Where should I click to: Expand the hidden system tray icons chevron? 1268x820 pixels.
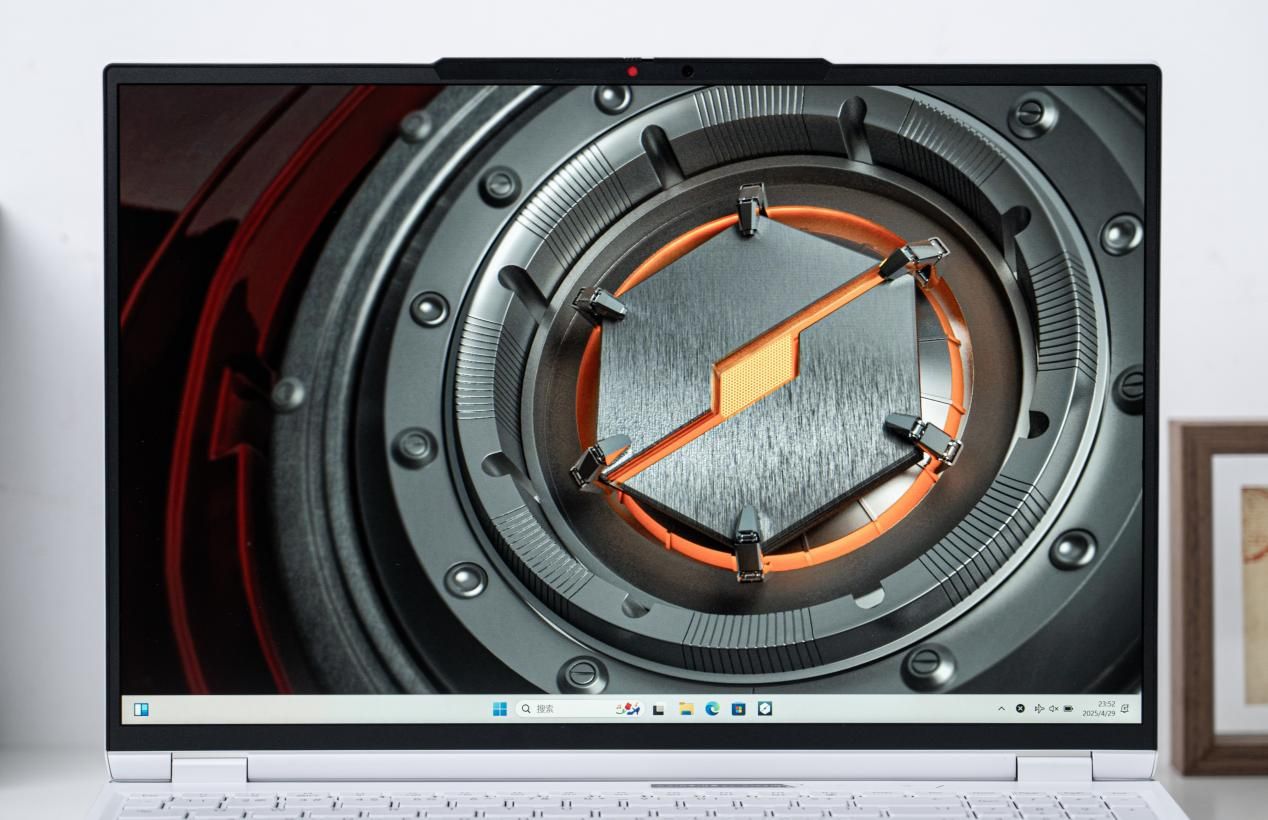[1001, 709]
